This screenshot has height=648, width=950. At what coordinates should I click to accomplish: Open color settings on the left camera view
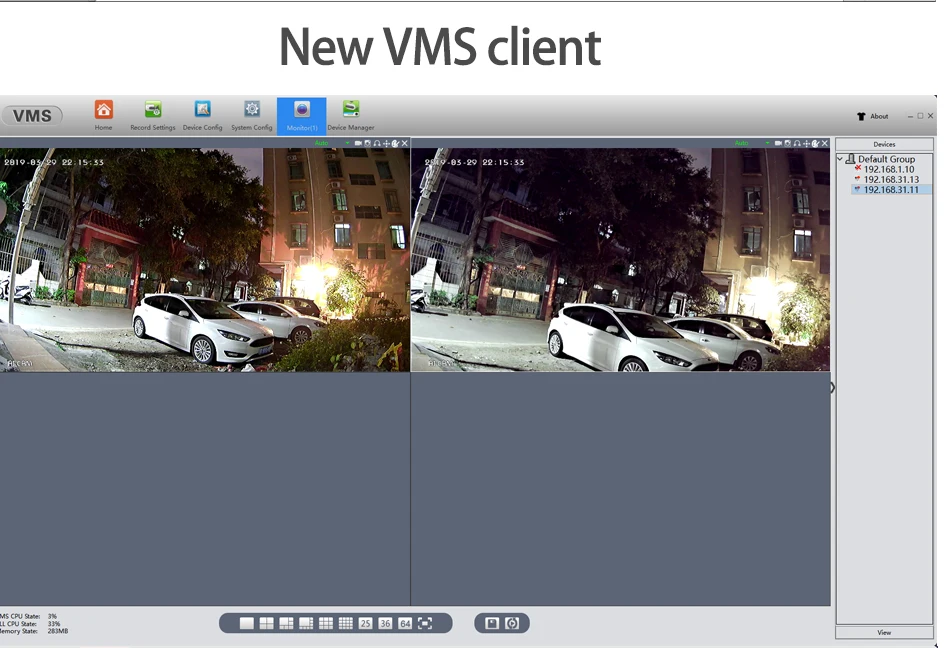coord(395,144)
